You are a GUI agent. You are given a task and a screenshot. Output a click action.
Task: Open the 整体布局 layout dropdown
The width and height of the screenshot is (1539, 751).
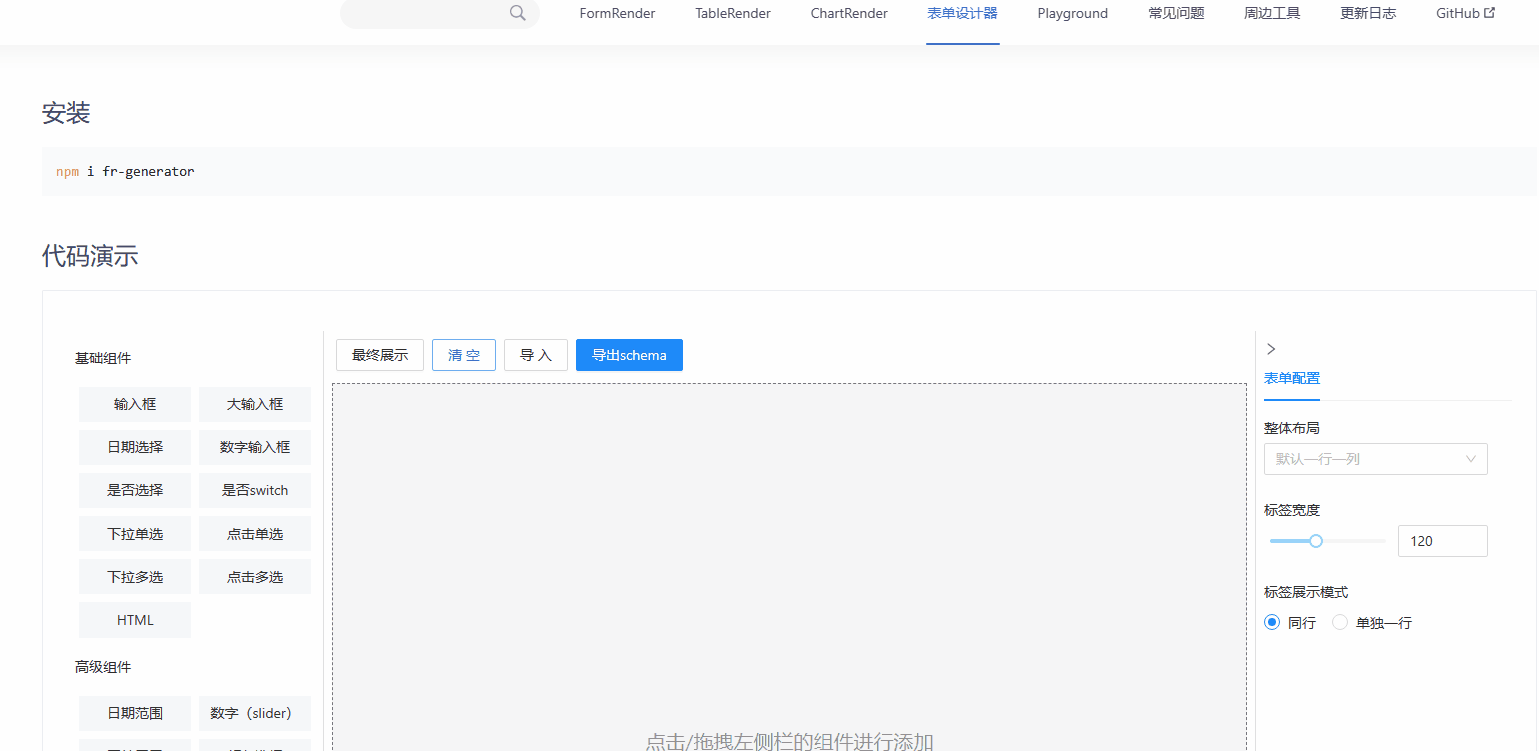tap(1375, 458)
